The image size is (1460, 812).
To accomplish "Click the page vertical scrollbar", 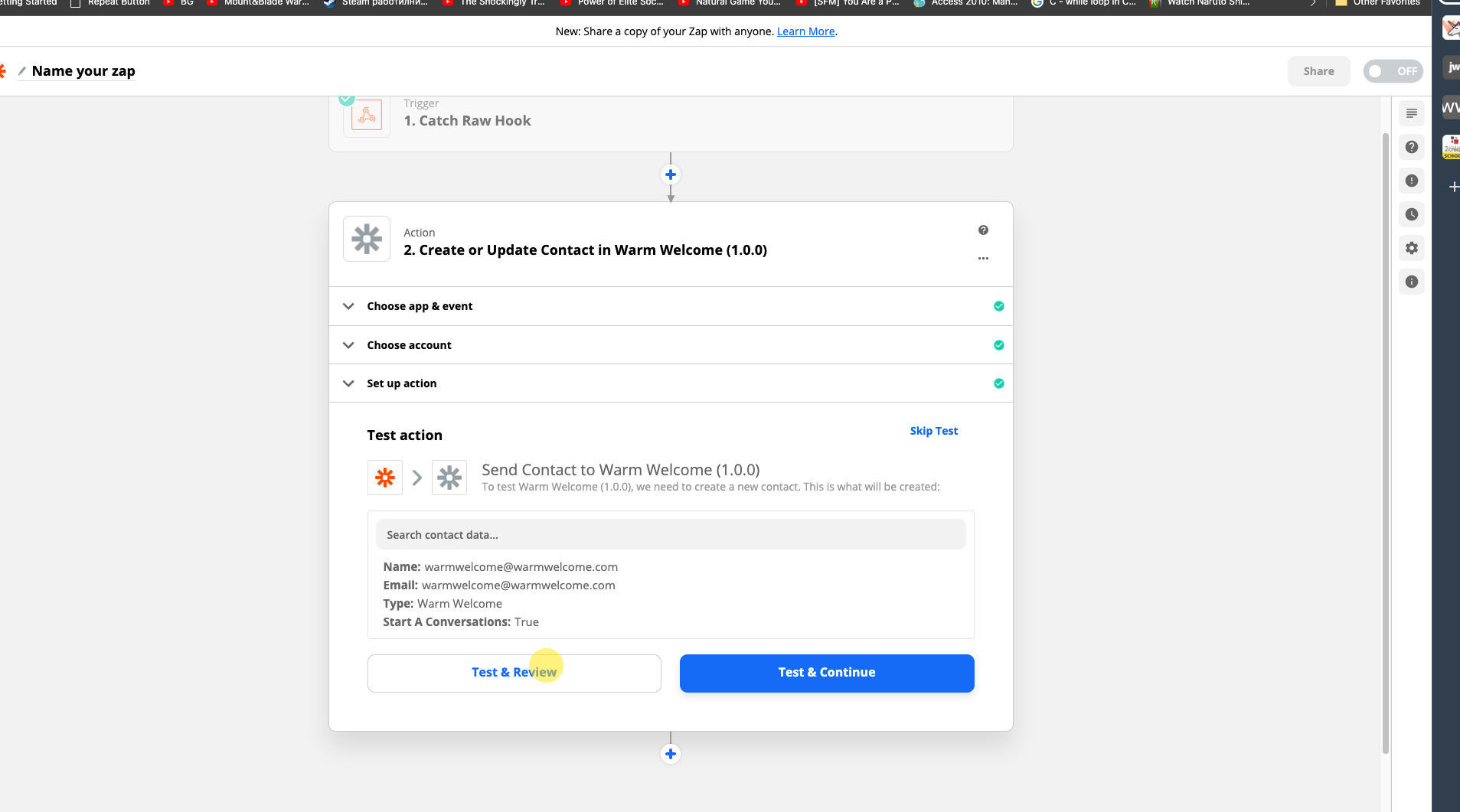I will pos(1385,444).
